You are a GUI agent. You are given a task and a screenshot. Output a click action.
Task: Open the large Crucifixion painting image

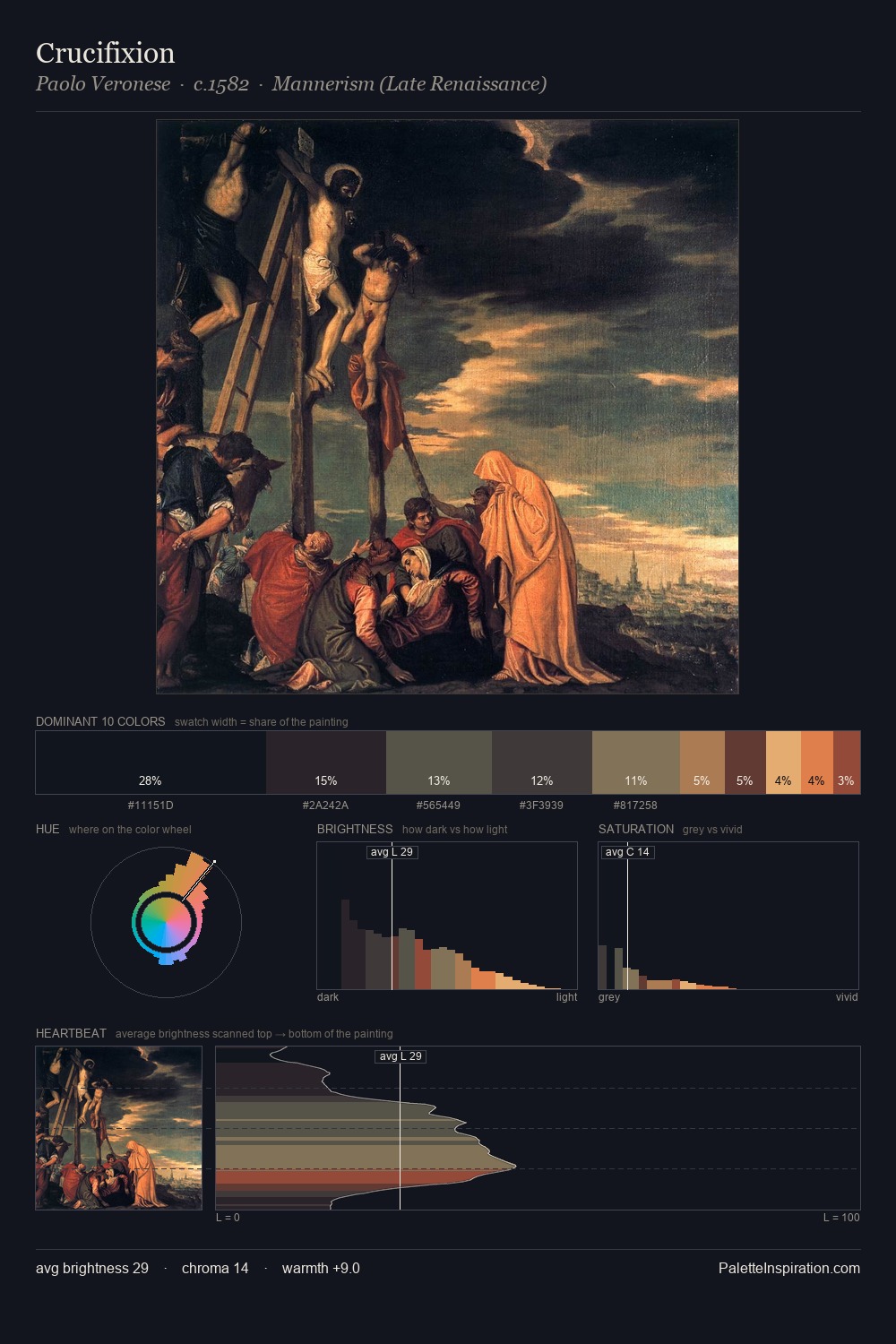point(447,407)
